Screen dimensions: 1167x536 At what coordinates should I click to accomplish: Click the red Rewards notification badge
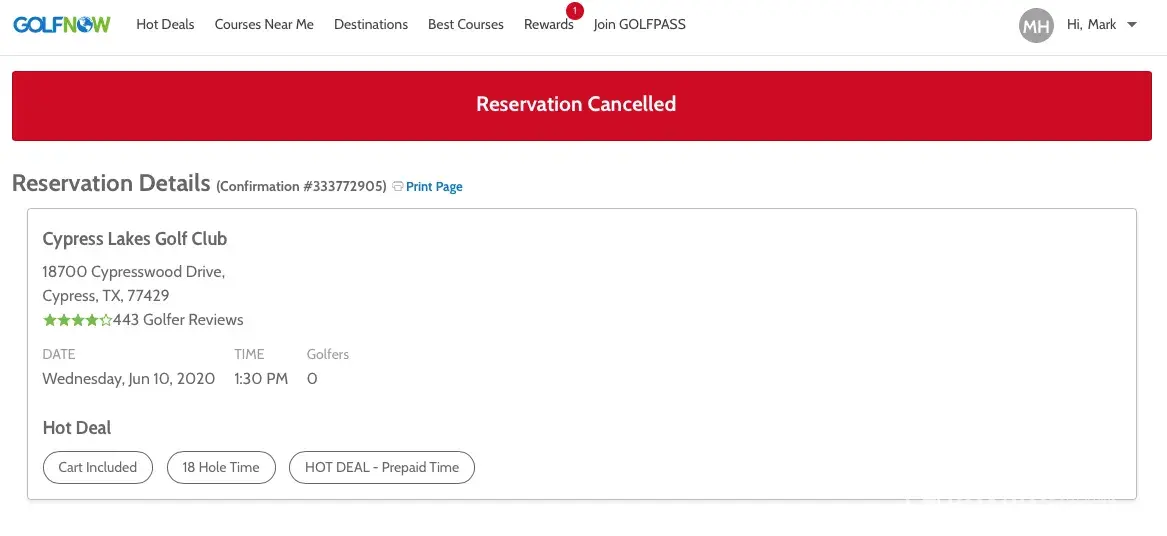click(574, 11)
